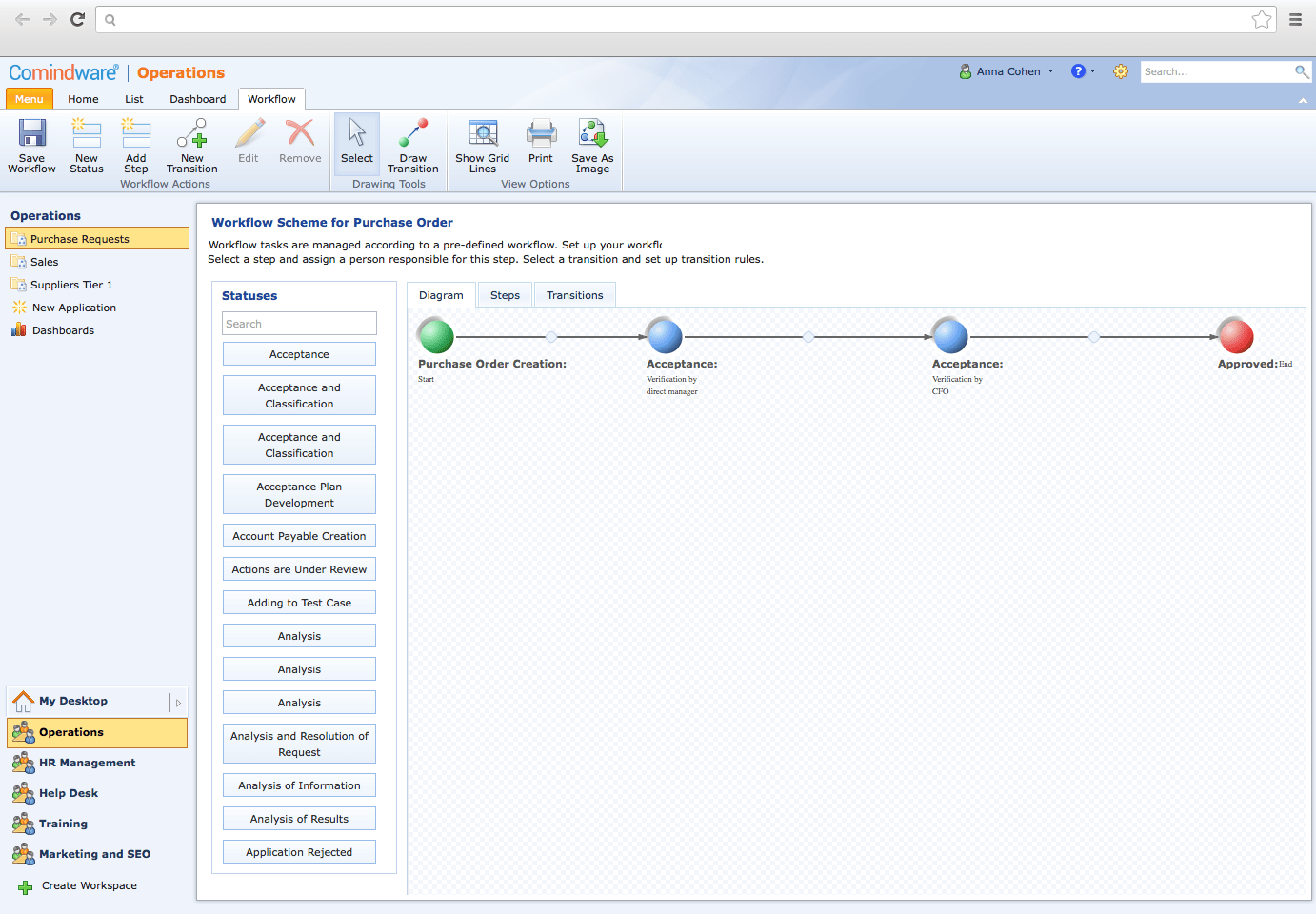Image resolution: width=1316 pixels, height=914 pixels.
Task: Click the Statuses search field
Action: point(299,323)
